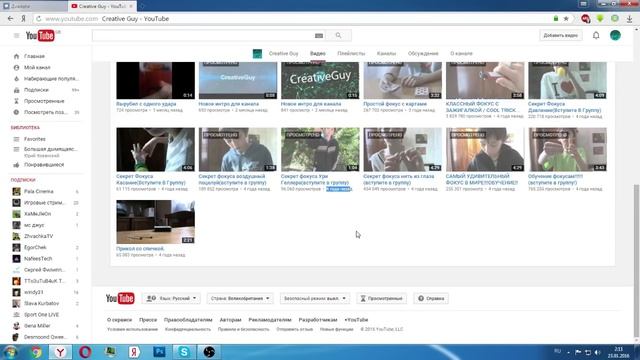Launch Chrome from the taskbar
640x360 pixels.
[x=36, y=352]
